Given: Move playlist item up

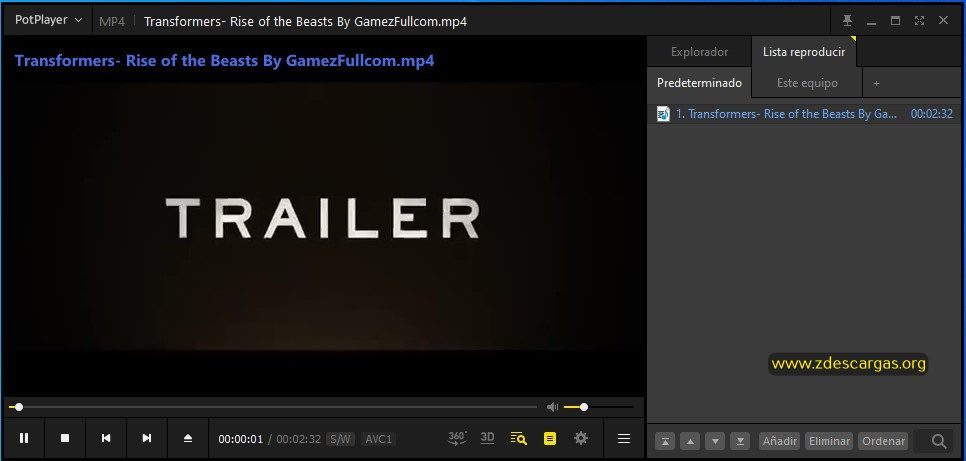Looking at the screenshot, I should coord(690,441).
